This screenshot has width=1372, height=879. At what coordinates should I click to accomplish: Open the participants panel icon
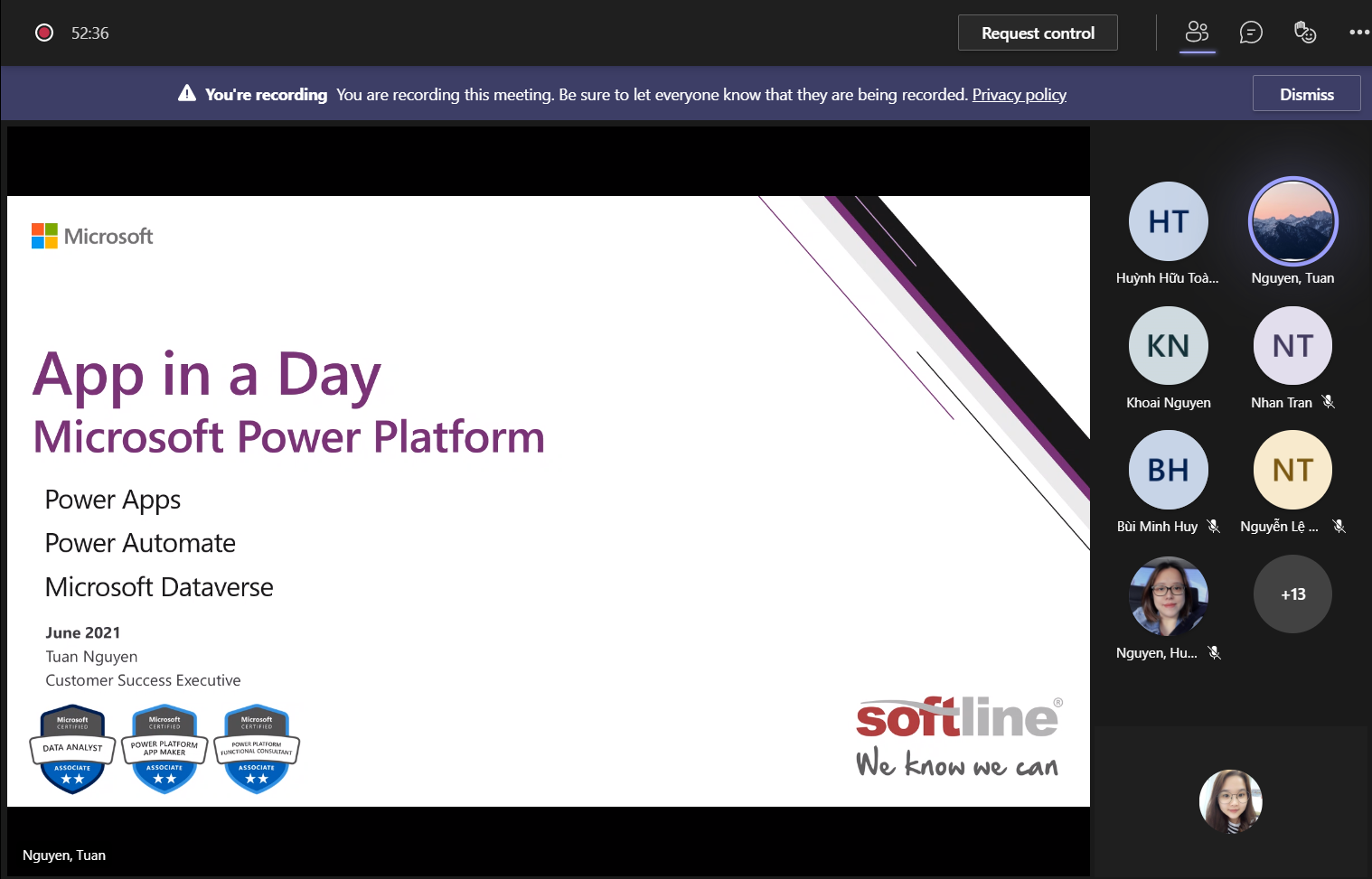[x=1197, y=33]
